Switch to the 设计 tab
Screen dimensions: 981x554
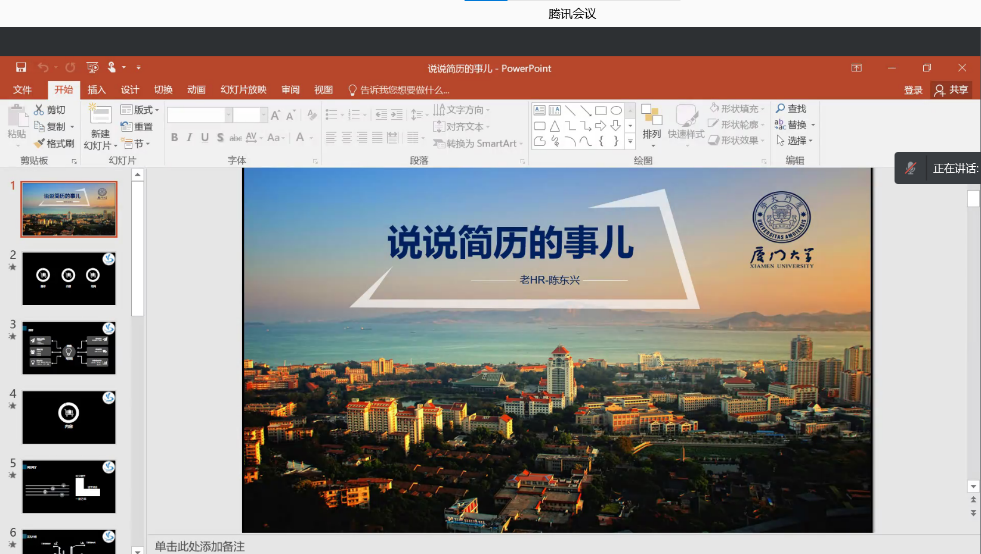pyautogui.click(x=130, y=90)
